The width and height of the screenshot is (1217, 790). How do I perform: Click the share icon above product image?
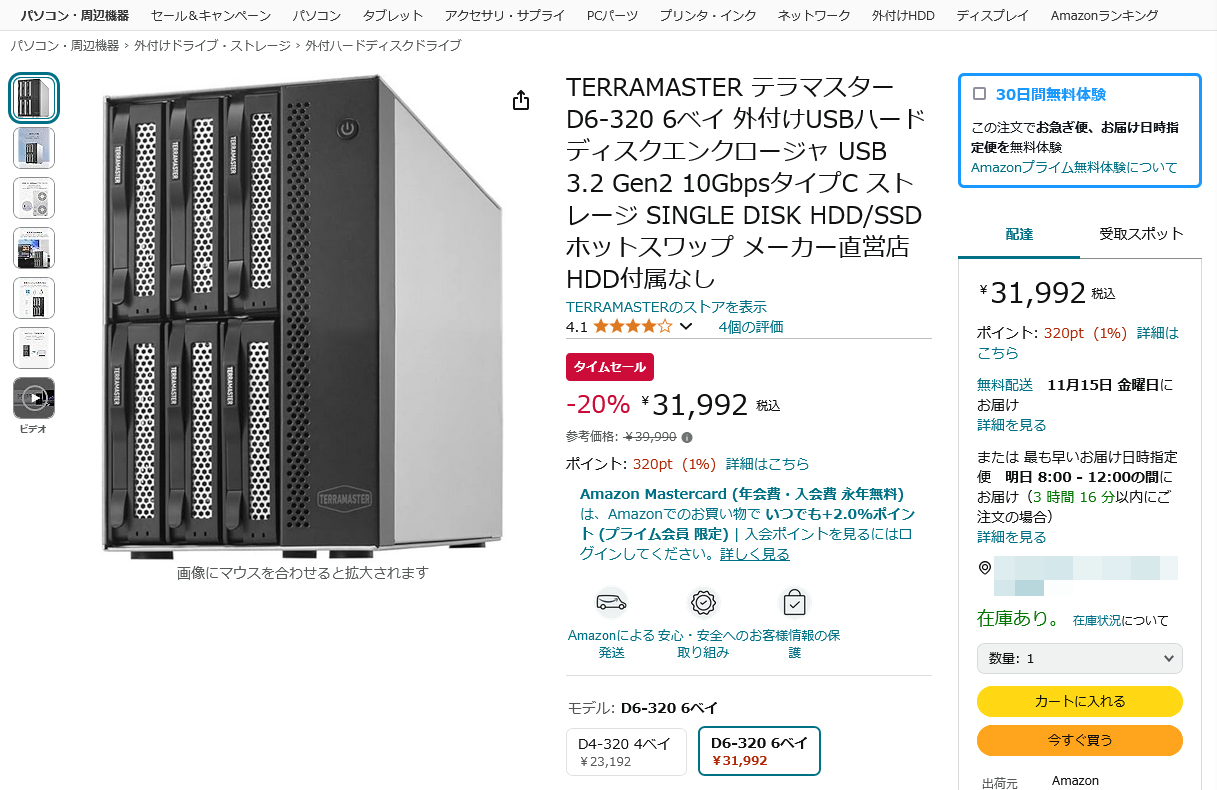(x=520, y=100)
